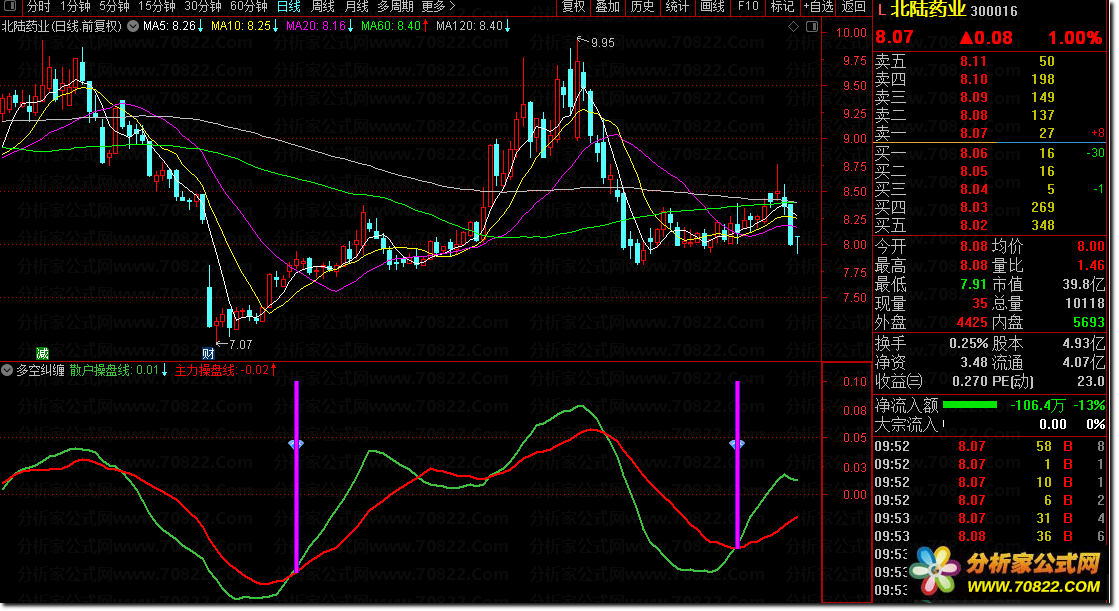Open the chart settings dropdown beside 北陆药业 title
Viewport: 1119px width, 611px height.
[133, 26]
